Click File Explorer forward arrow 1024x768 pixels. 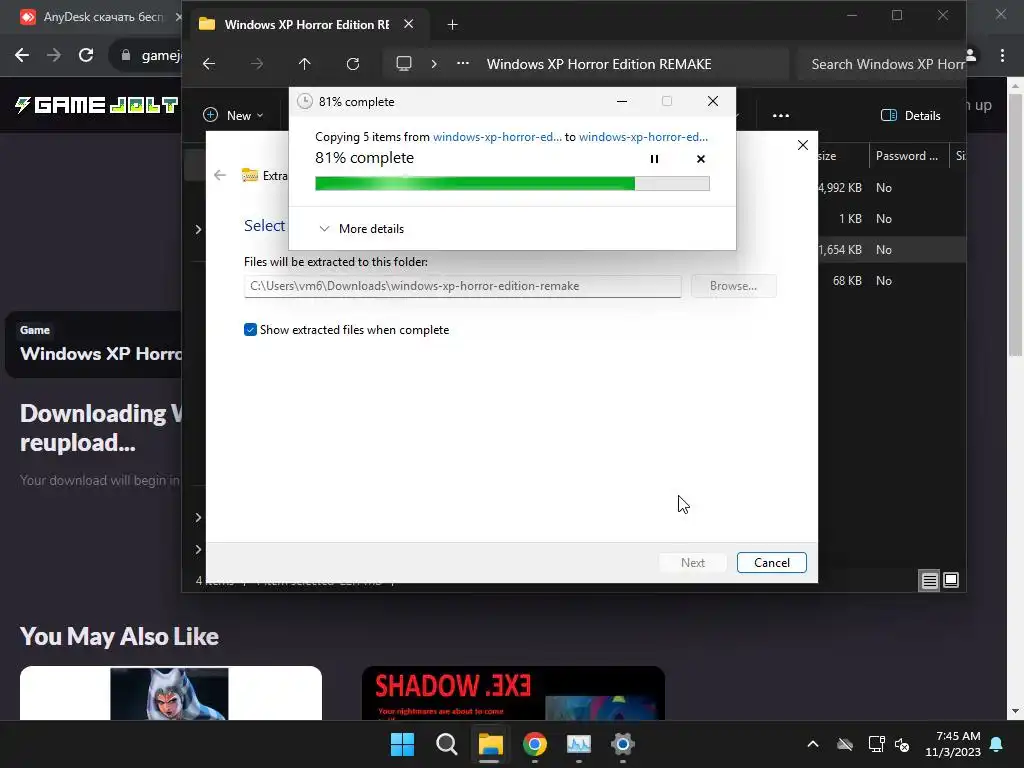pyautogui.click(x=257, y=64)
